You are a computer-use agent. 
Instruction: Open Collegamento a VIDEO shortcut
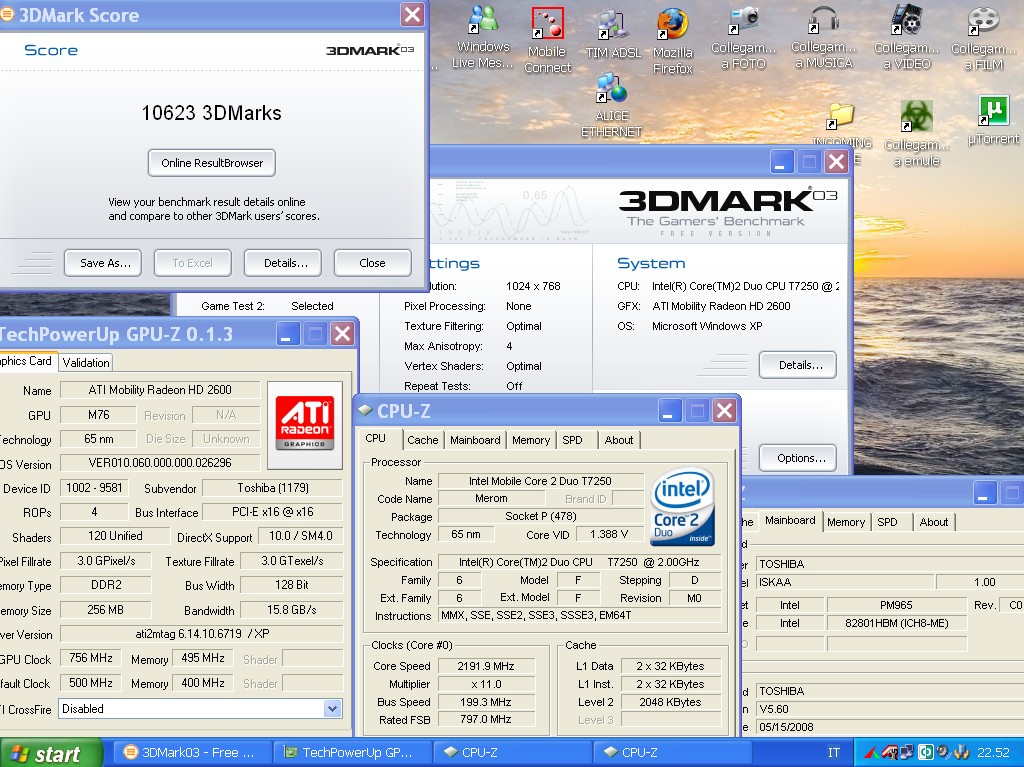pos(906,38)
